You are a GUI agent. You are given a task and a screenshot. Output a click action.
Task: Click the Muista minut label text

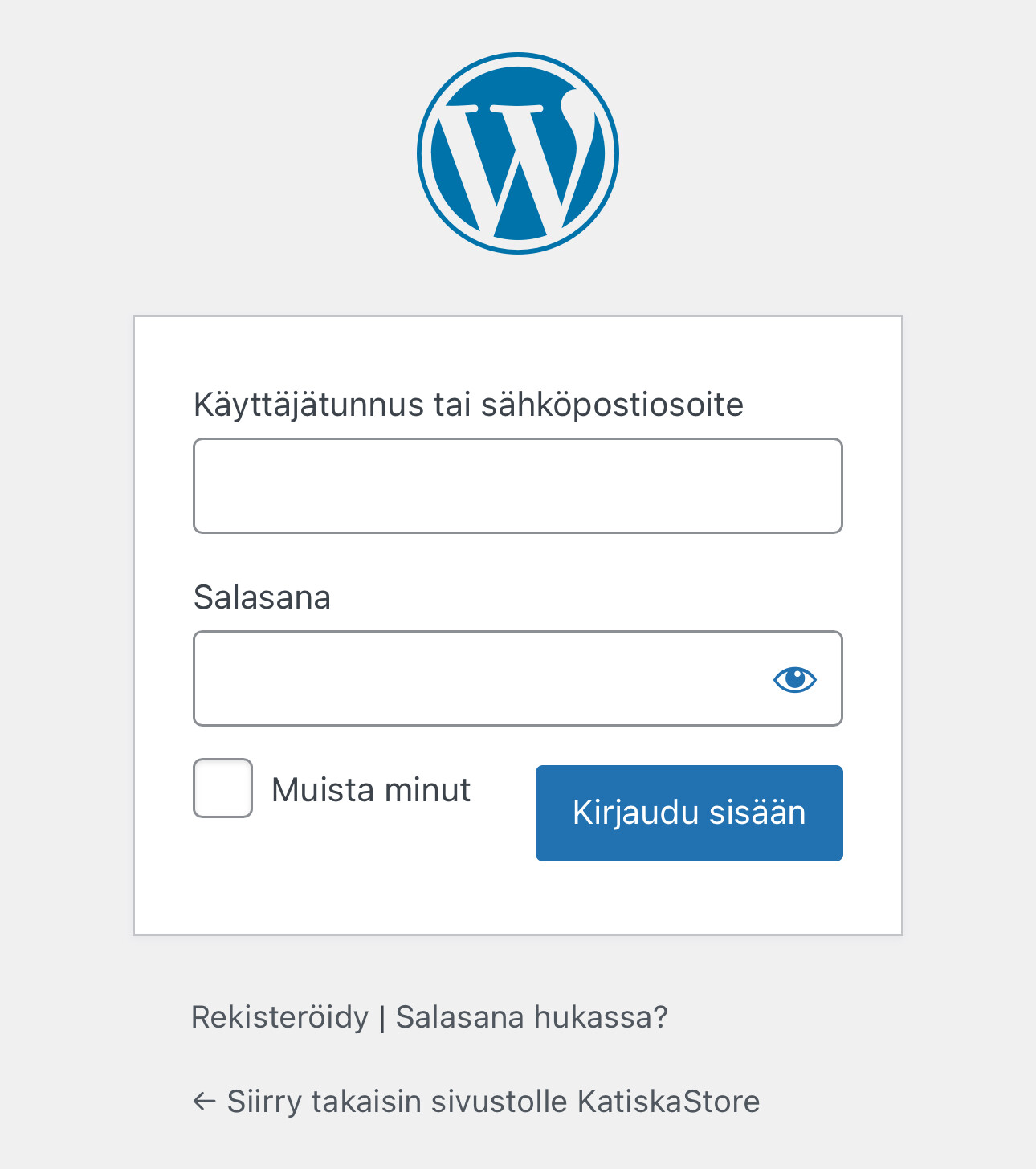click(370, 790)
